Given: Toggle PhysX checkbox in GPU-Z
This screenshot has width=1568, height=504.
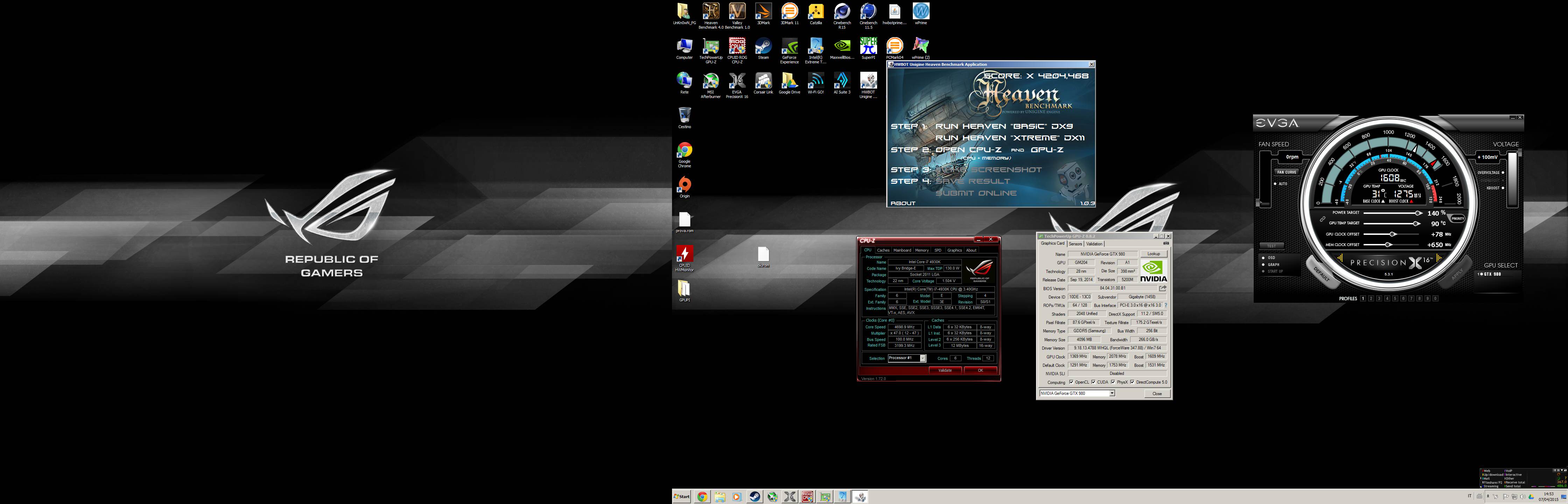Looking at the screenshot, I should pyautogui.click(x=1113, y=382).
